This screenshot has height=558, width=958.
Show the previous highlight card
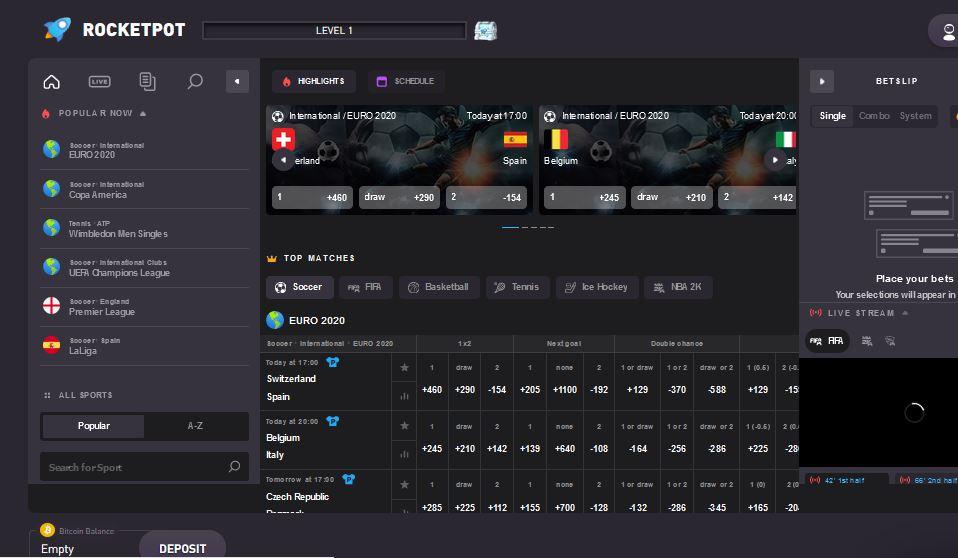283,160
